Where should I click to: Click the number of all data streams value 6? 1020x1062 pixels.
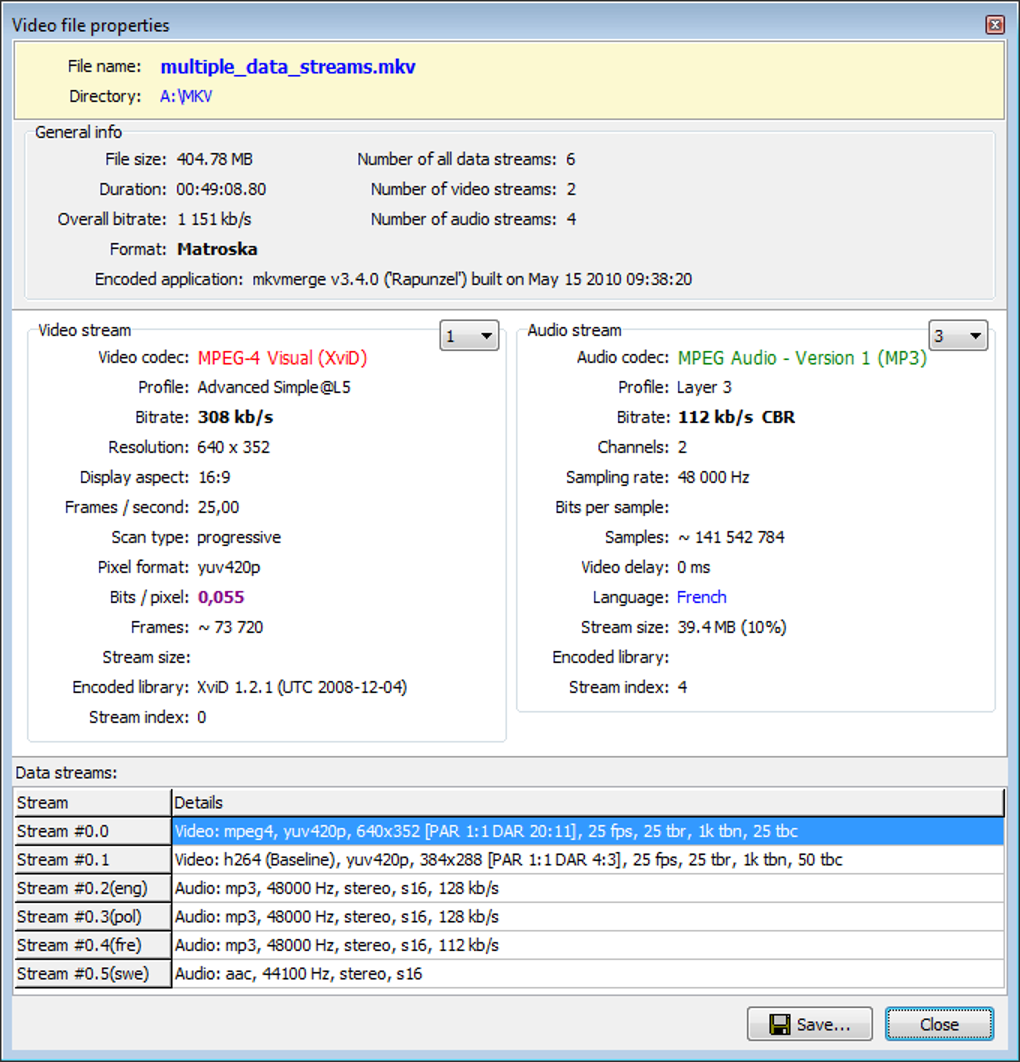point(571,159)
